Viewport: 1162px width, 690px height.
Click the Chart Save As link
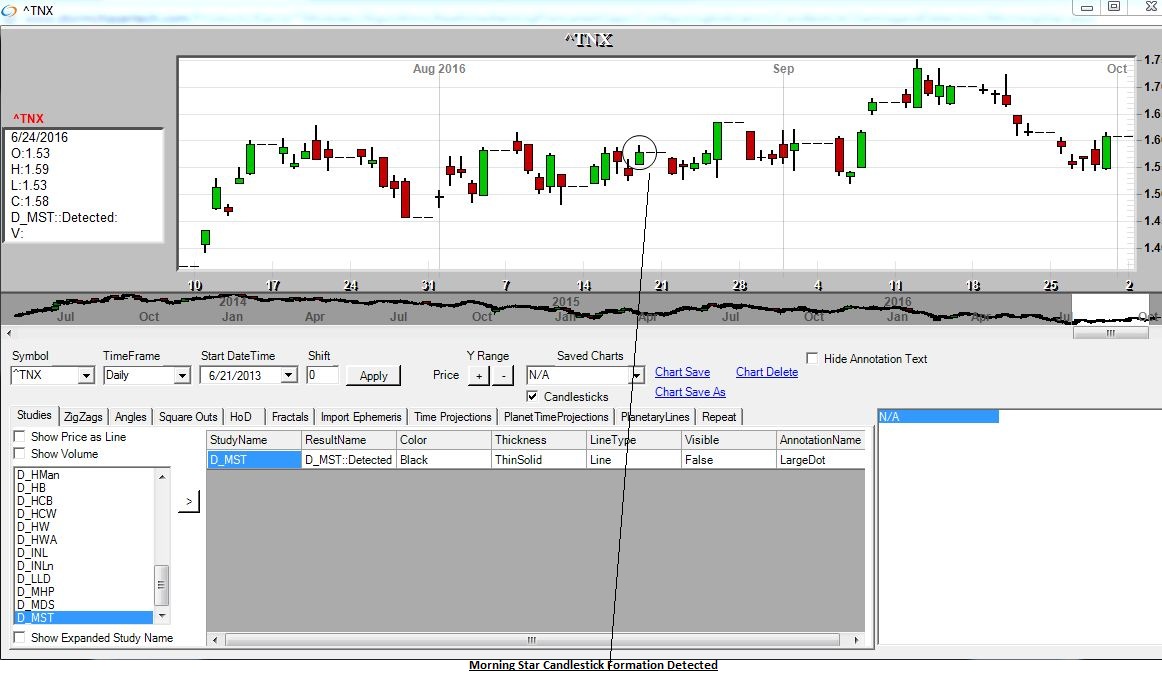689,392
